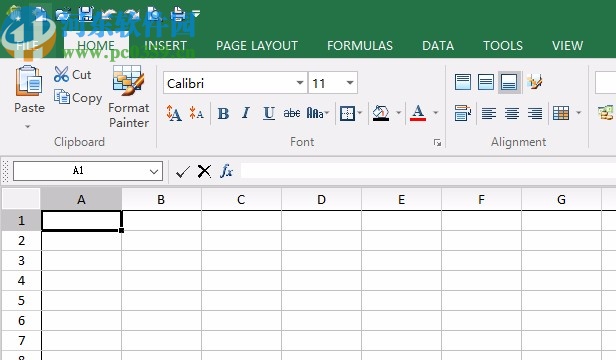The width and height of the screenshot is (616, 360).
Task: Open the Font group dialog launcher
Action: pyautogui.click(x=437, y=143)
